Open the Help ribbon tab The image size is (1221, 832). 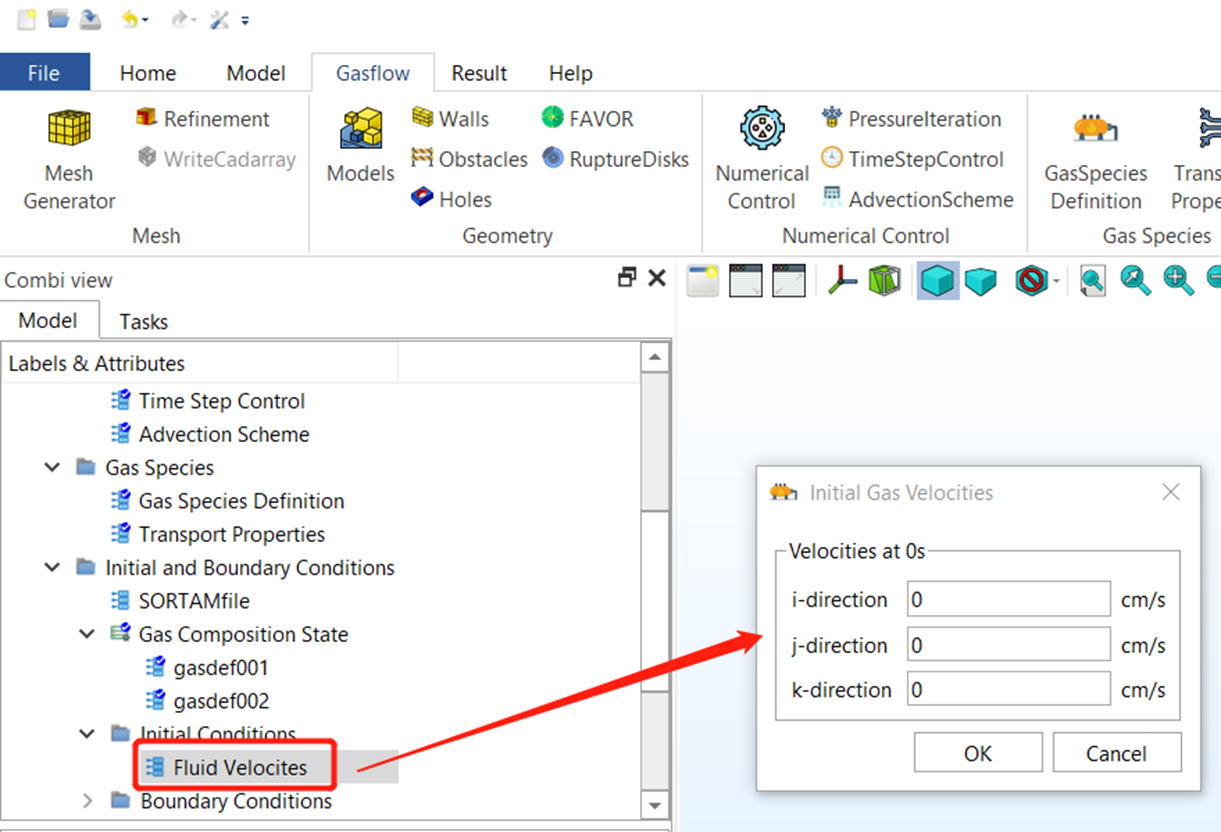click(x=571, y=73)
